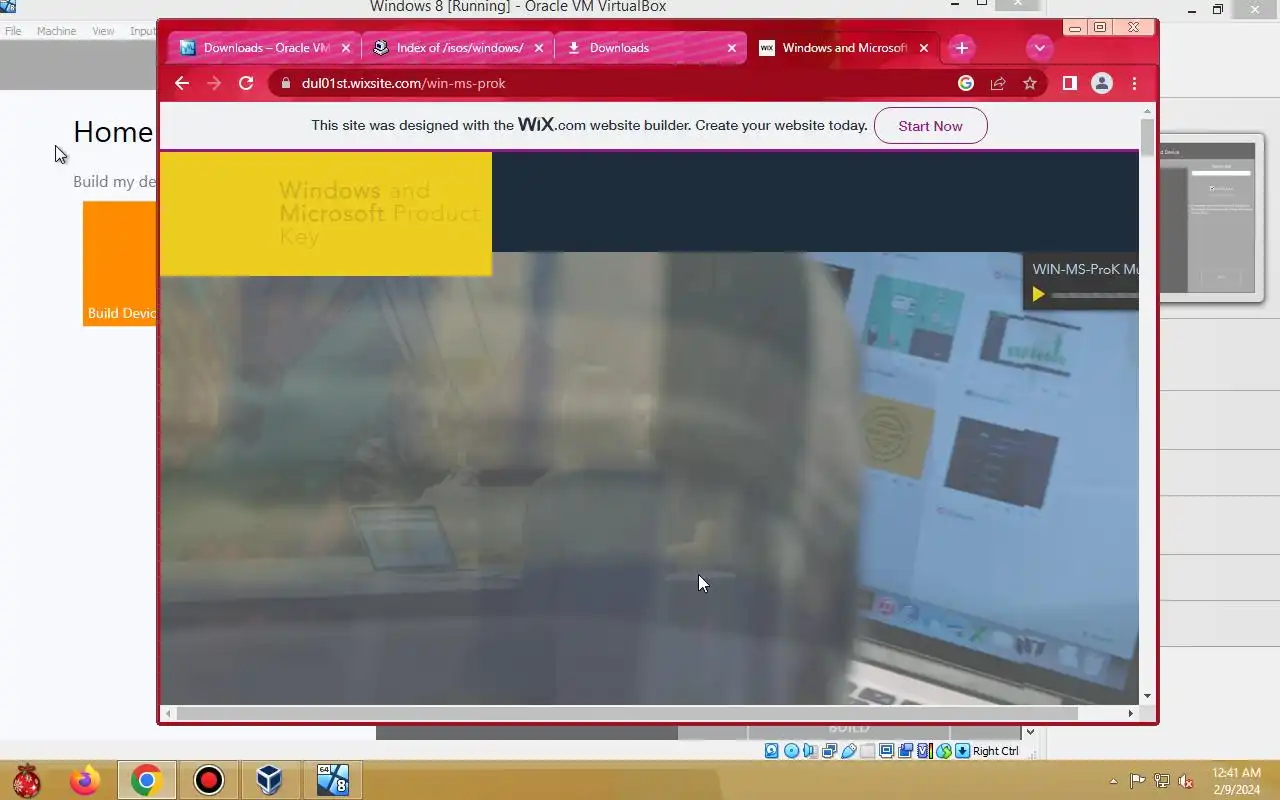1280x800 pixels.
Task: Select the Windows and Microsoft tab
Action: 843,48
